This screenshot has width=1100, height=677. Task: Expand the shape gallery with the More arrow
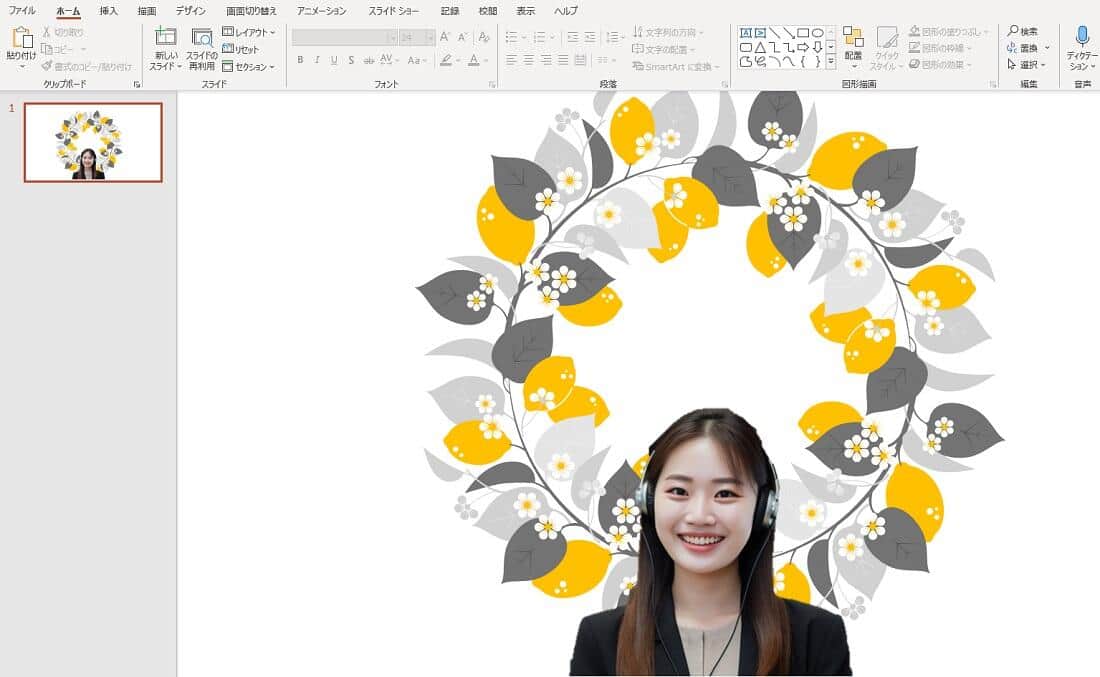831,60
